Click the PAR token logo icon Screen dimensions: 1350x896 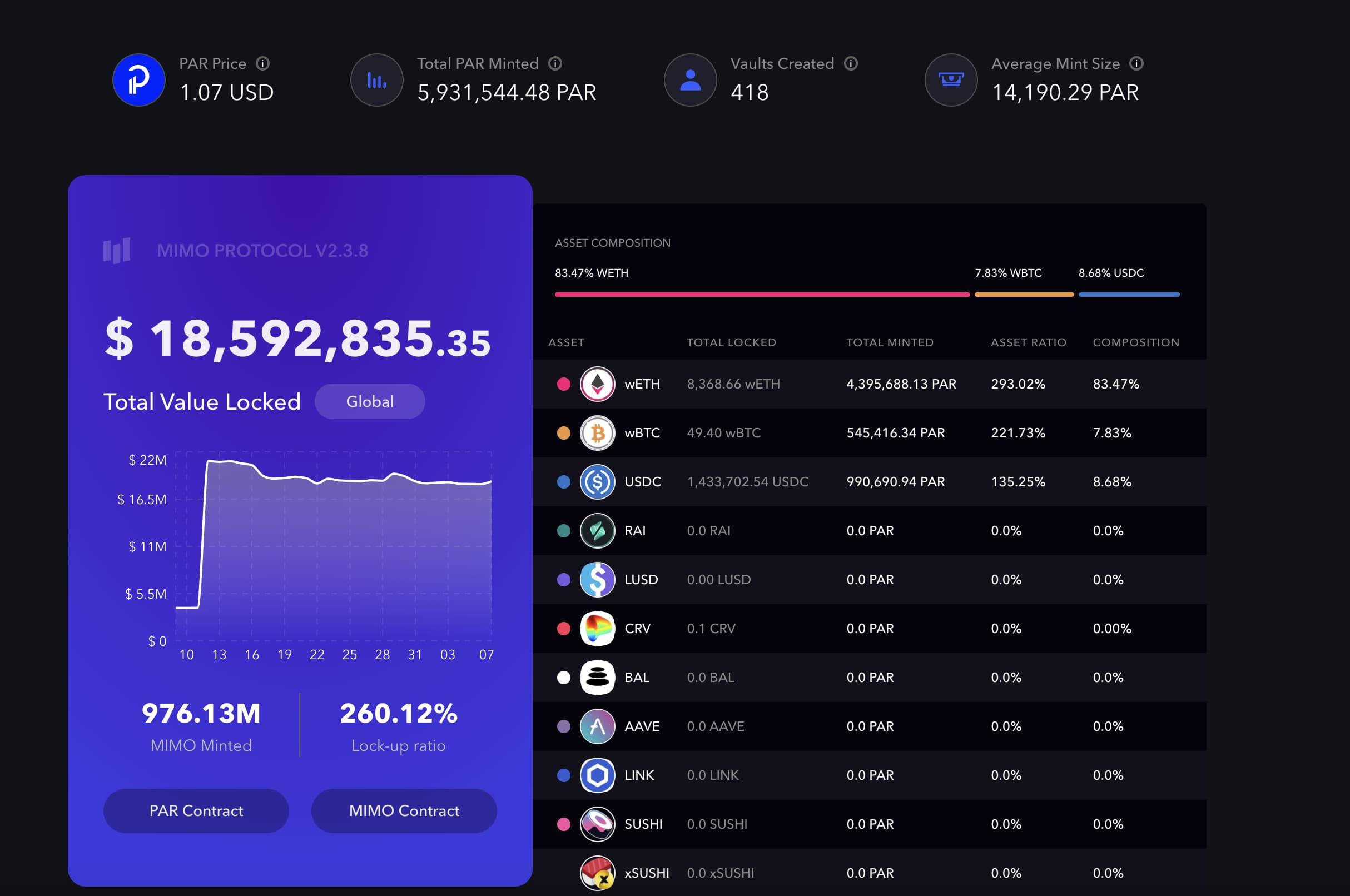139,80
